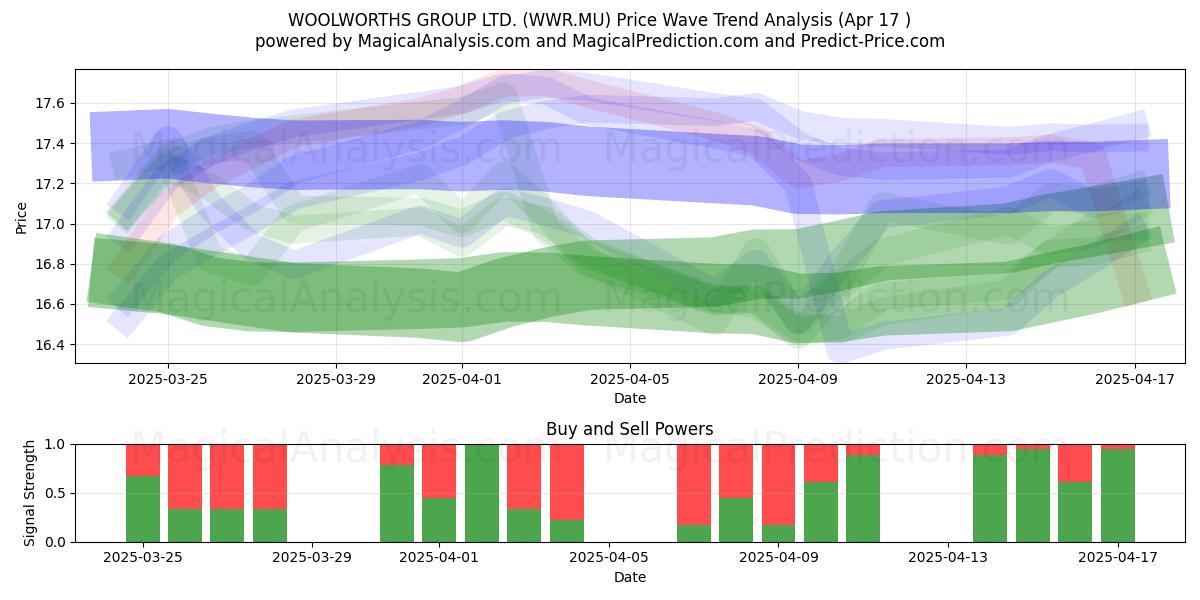Click the 17.0 price tick label
The height and width of the screenshot is (600, 1200).
click(50, 224)
